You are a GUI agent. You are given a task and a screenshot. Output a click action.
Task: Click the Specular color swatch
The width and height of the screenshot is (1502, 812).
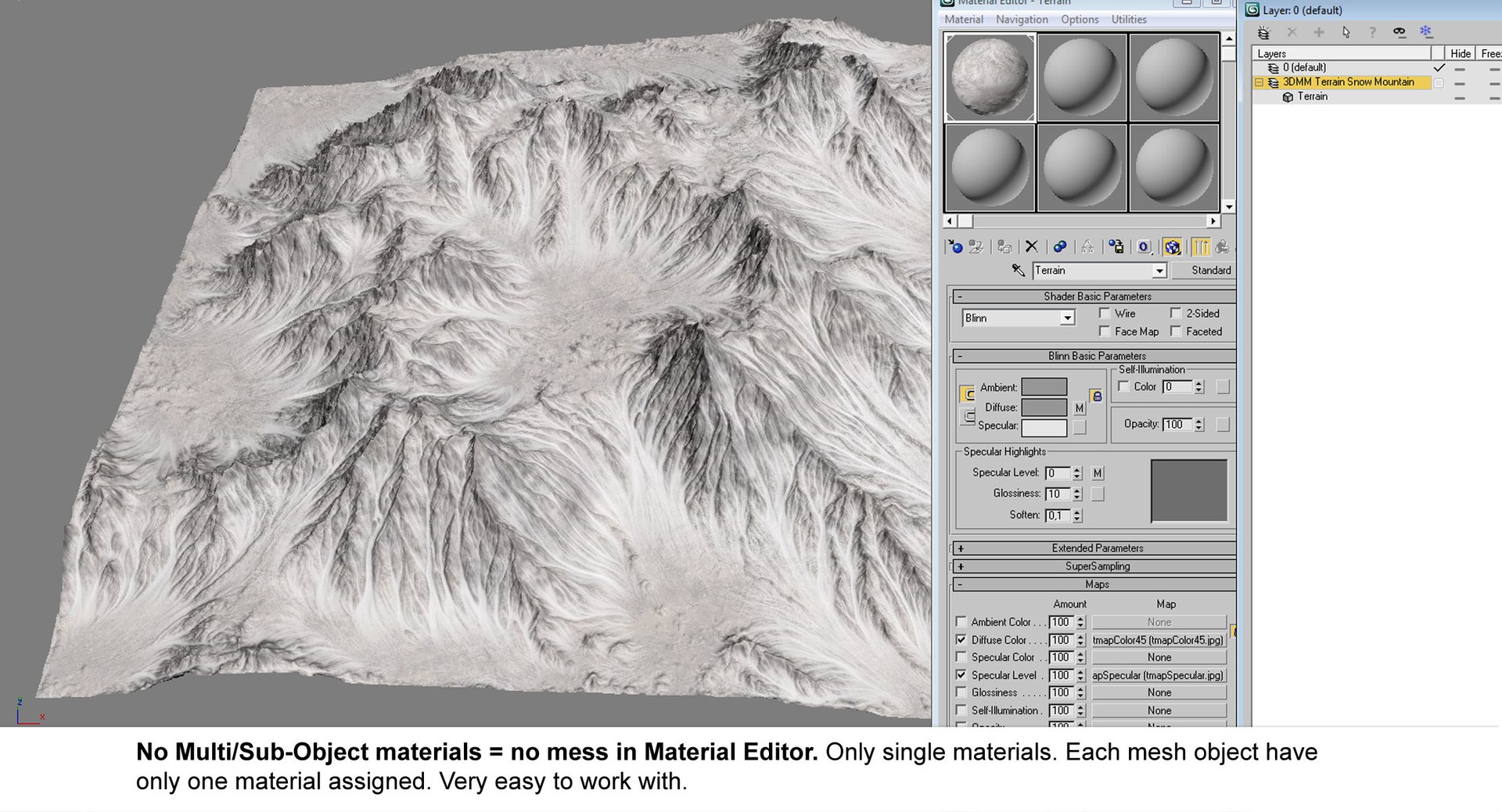point(1044,427)
